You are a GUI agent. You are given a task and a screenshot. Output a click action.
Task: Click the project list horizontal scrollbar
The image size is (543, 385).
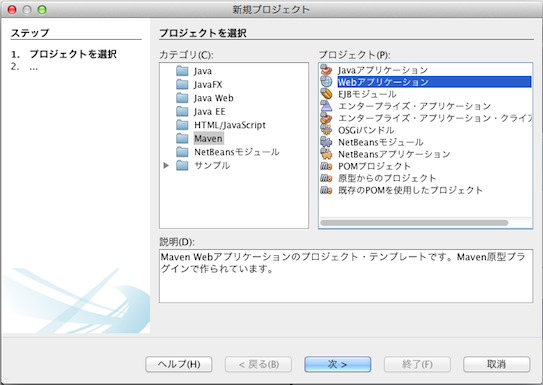pos(414,223)
